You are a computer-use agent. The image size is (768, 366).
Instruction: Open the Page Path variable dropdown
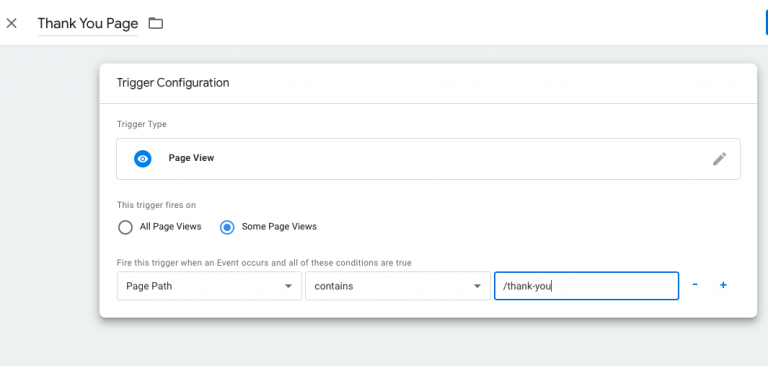click(x=209, y=286)
